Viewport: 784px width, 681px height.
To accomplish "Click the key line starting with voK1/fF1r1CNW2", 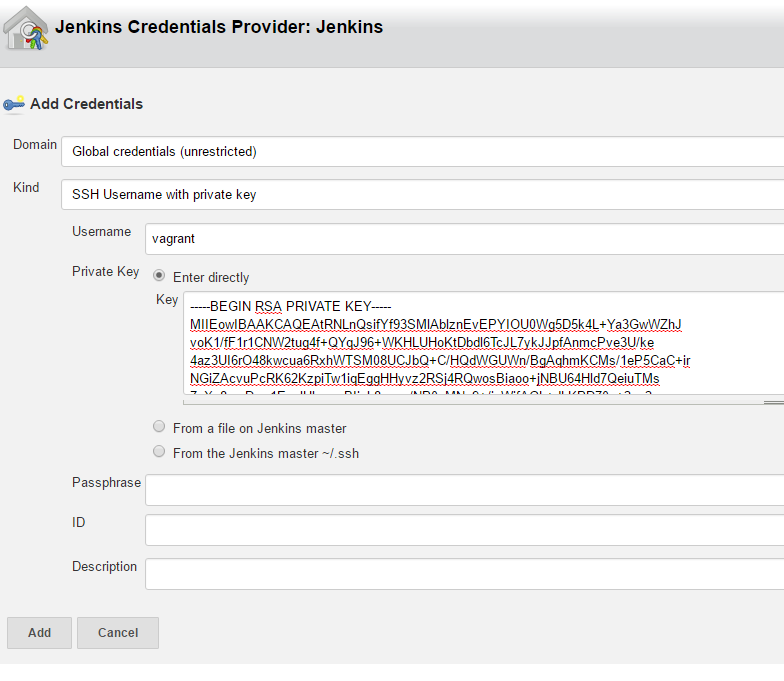I will pyautogui.click(x=422, y=342).
